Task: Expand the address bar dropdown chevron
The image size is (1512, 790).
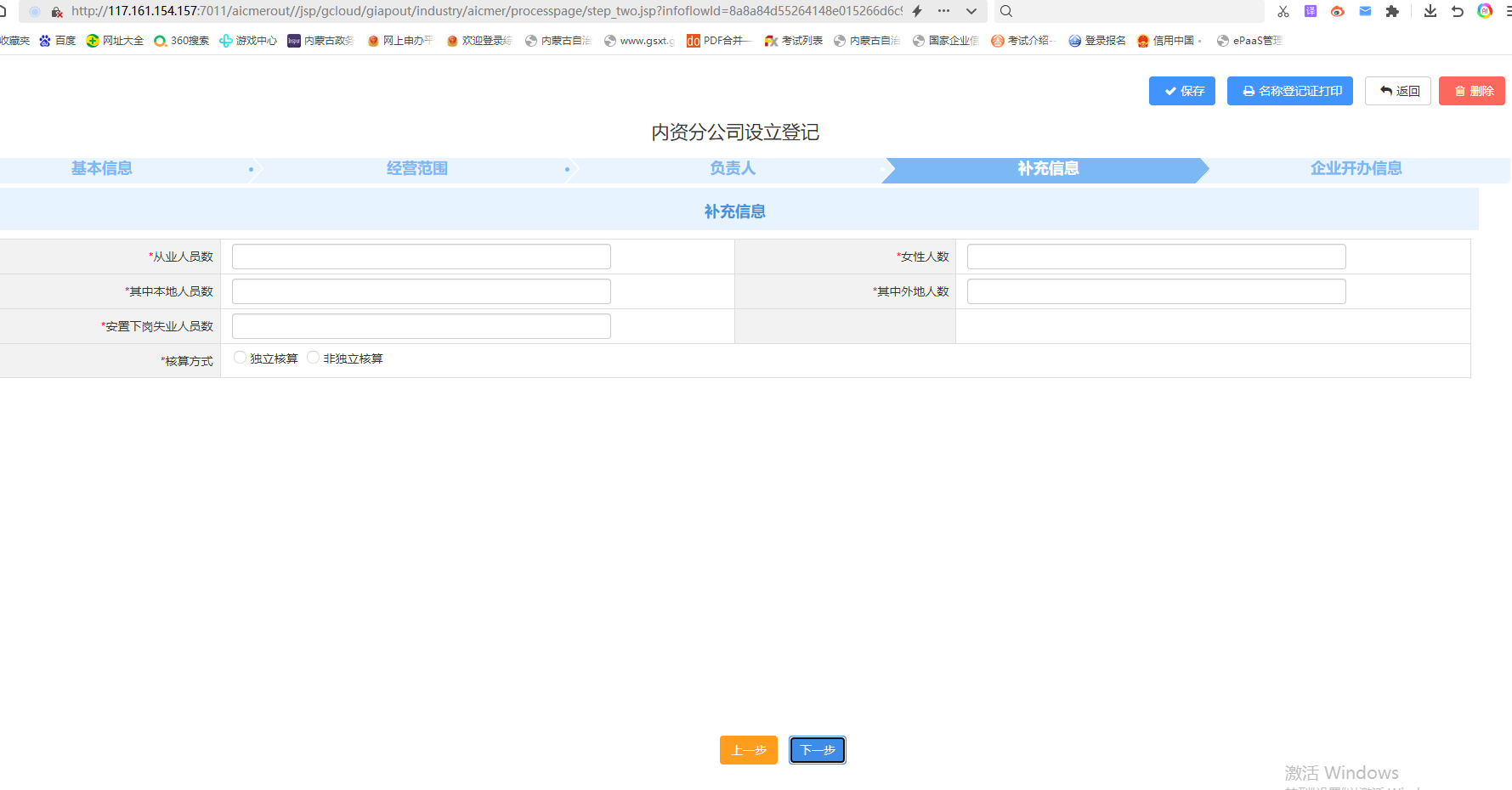Action: click(971, 11)
